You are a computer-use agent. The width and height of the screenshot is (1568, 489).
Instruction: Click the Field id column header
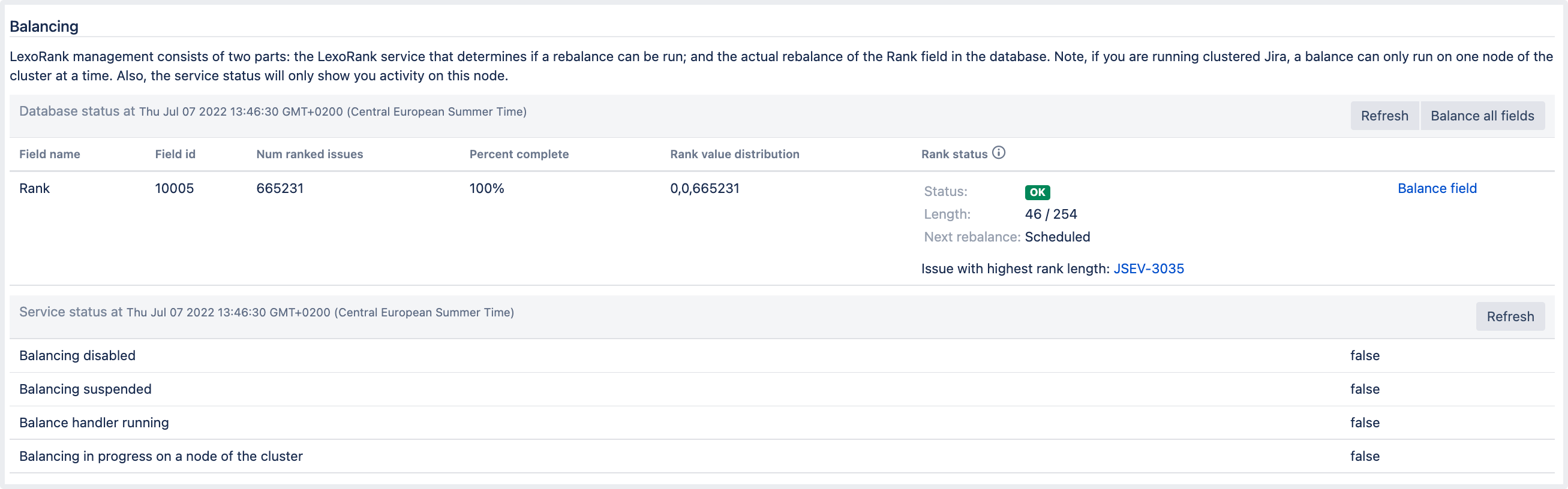pos(175,154)
